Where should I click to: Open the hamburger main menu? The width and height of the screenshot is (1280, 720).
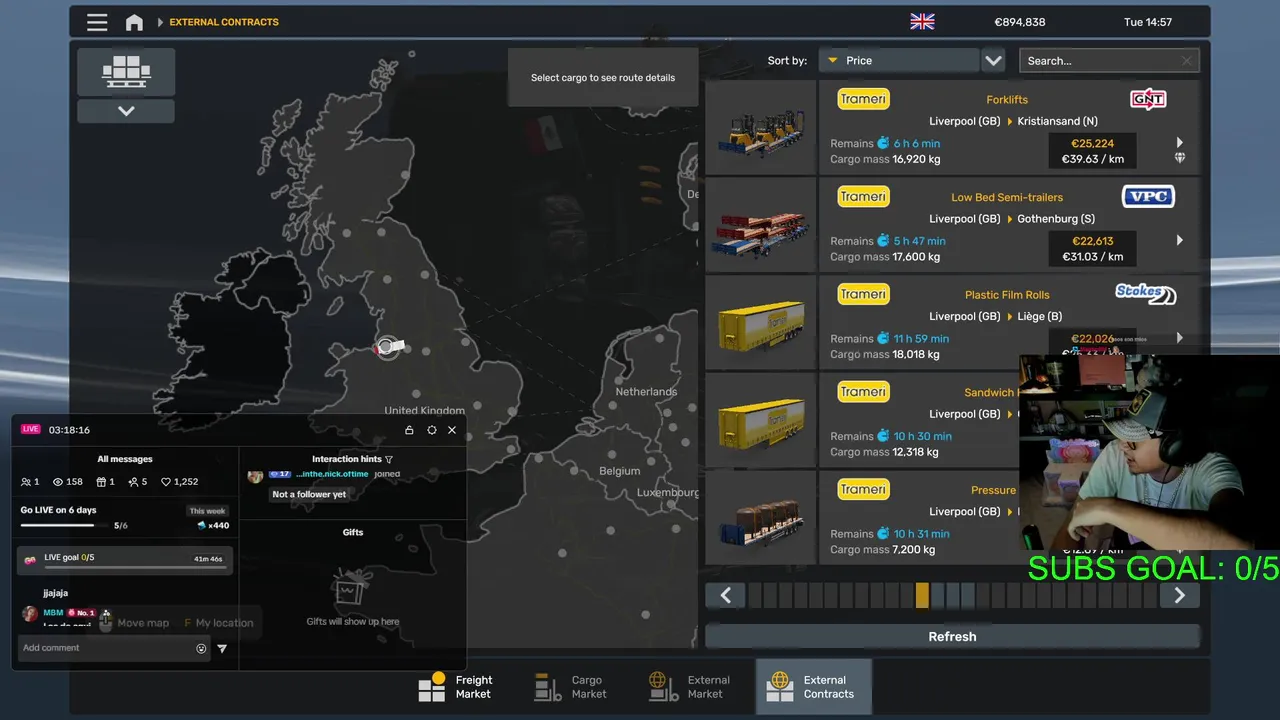click(x=97, y=22)
